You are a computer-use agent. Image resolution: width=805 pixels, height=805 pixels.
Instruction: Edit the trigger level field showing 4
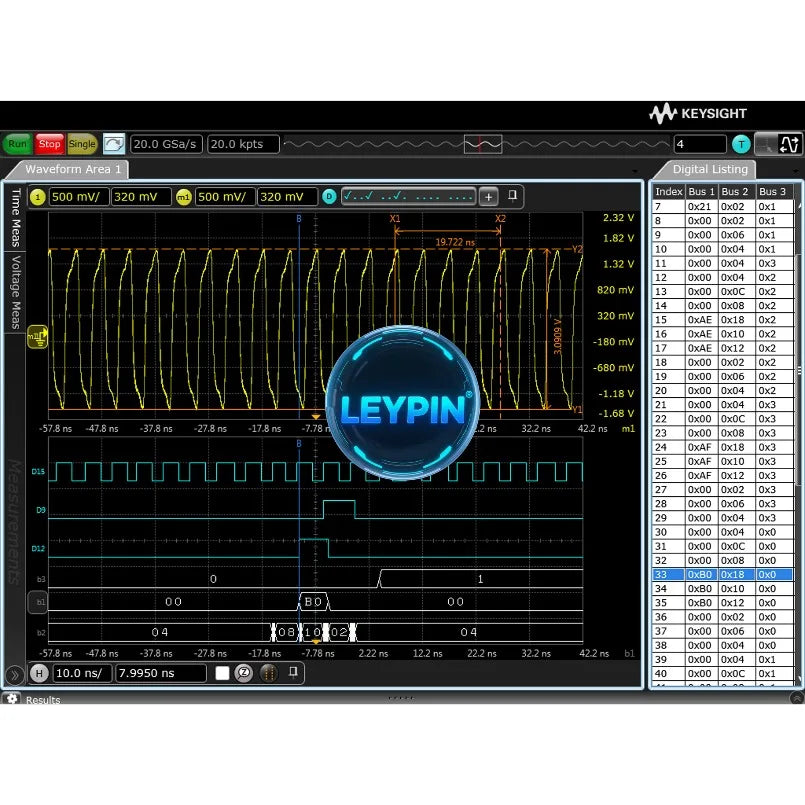pos(700,144)
